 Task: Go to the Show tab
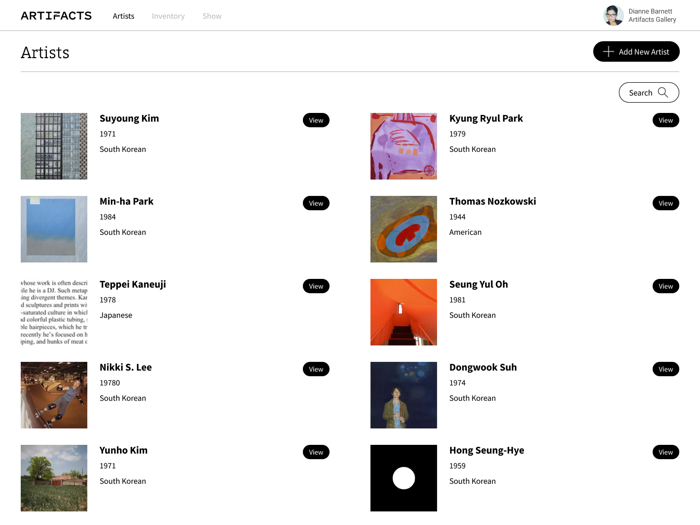point(212,16)
